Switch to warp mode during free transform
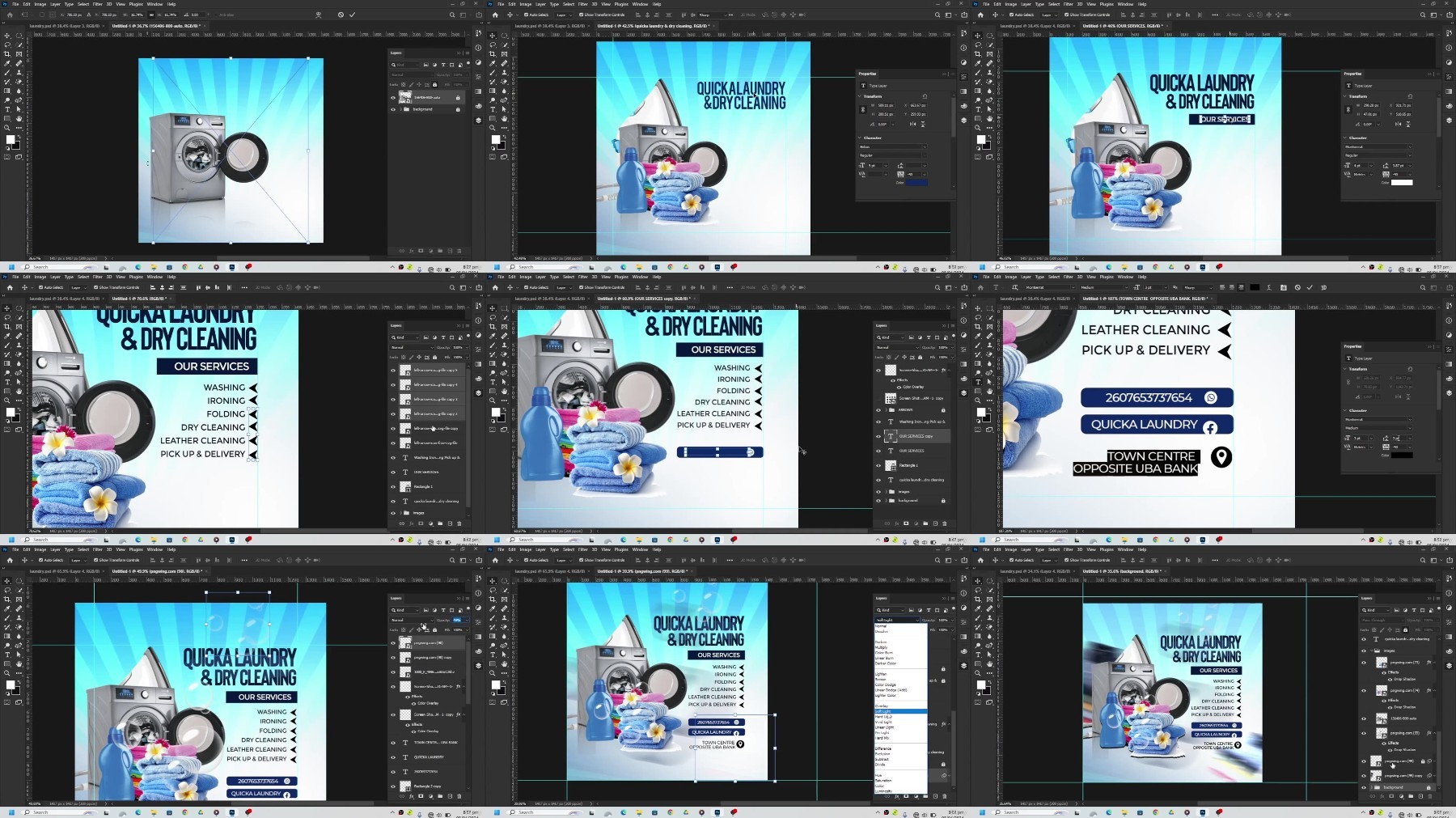 pos(318,15)
